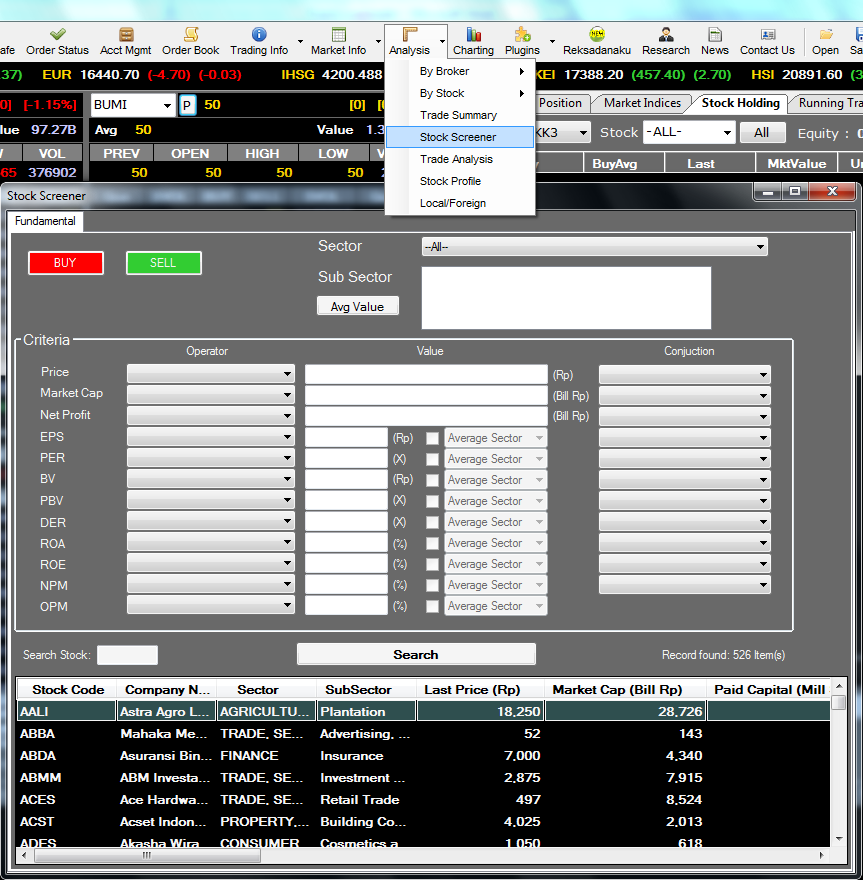863x880 pixels.
Task: Open the Plugins toolbar icon
Action: tap(522, 41)
